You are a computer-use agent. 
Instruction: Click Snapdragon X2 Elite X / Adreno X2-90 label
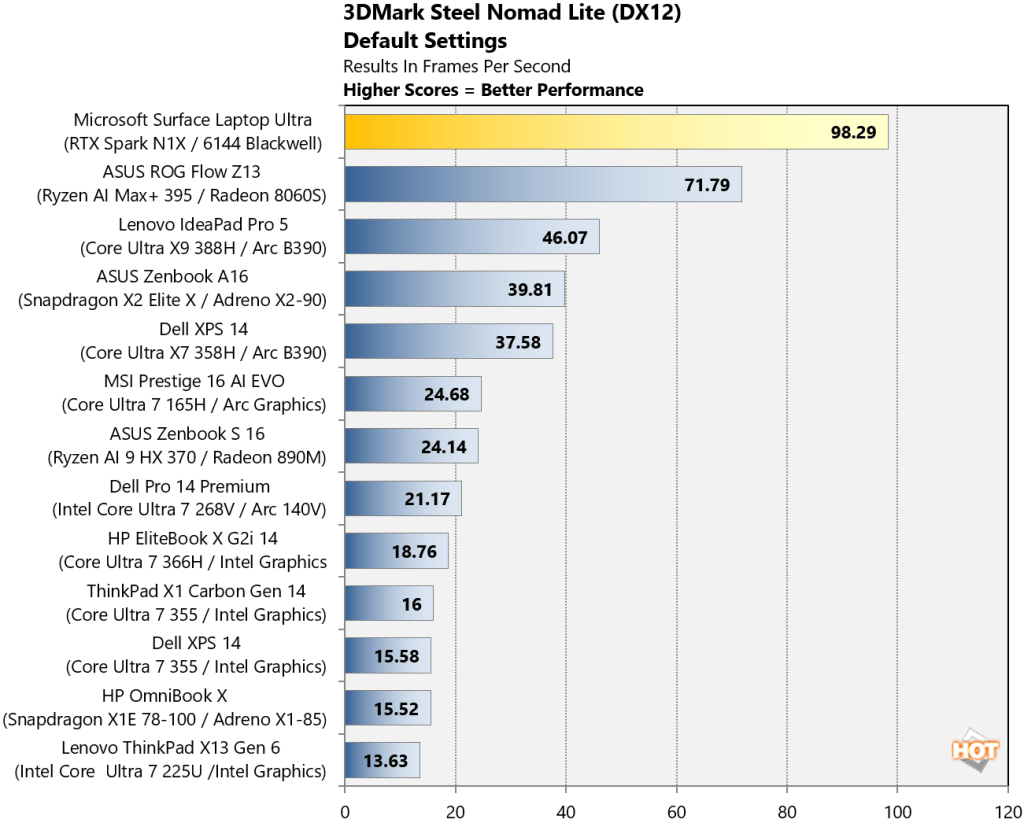coord(172,300)
